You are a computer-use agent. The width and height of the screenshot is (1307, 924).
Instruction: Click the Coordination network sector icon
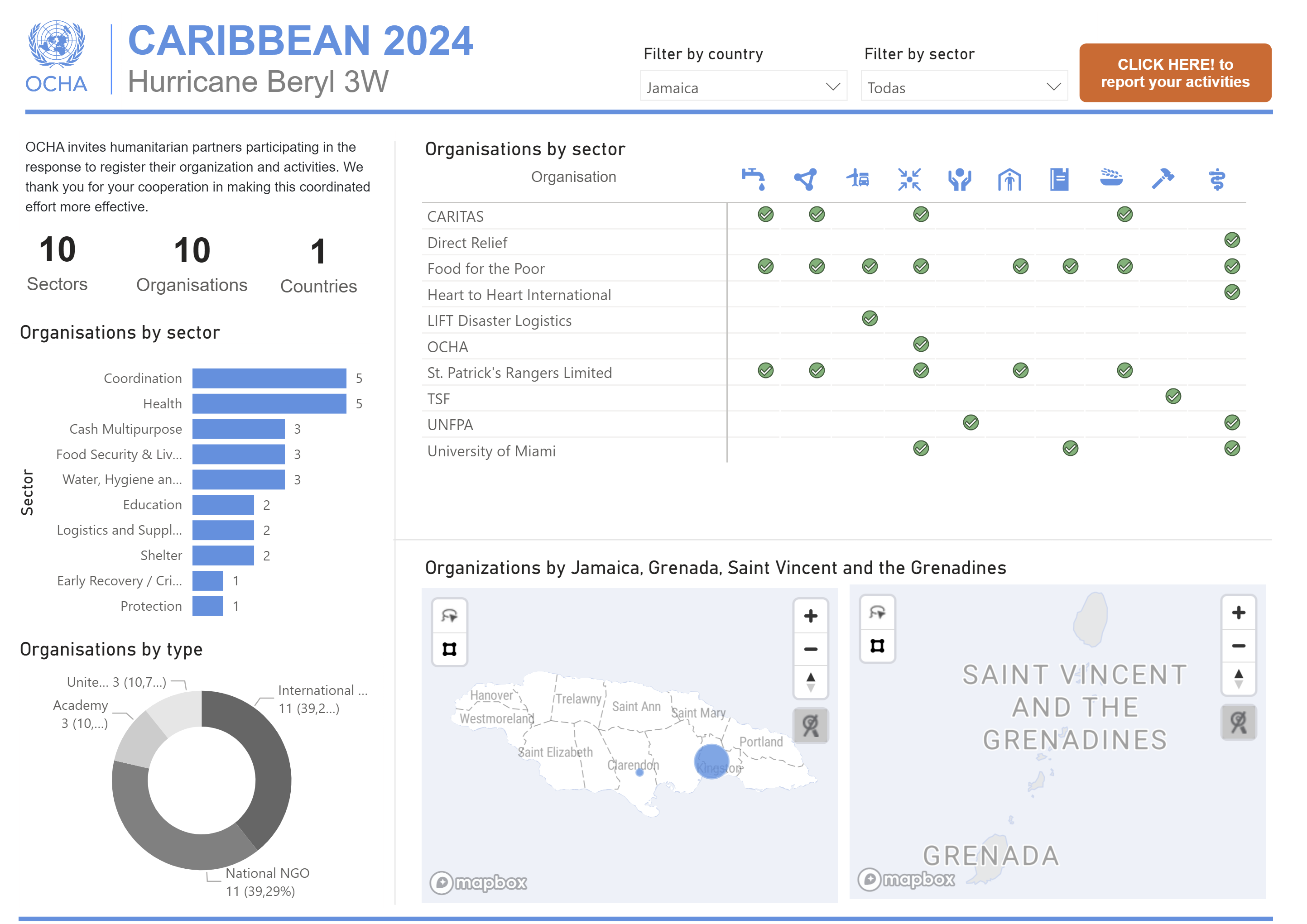806,179
